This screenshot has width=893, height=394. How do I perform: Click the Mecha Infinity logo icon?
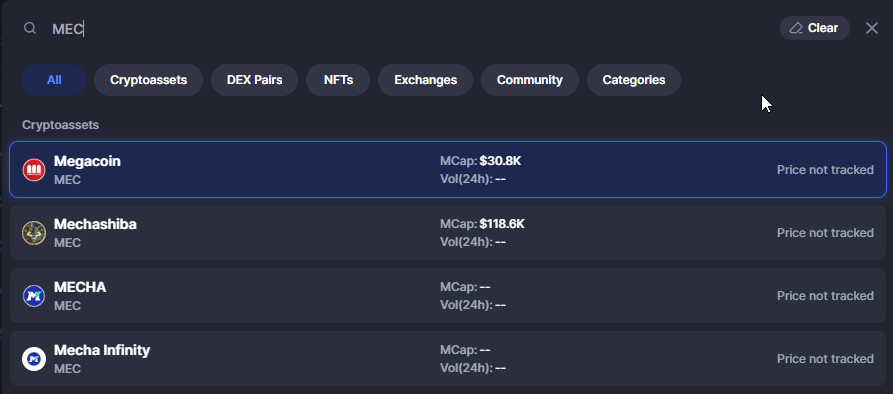(x=34, y=359)
